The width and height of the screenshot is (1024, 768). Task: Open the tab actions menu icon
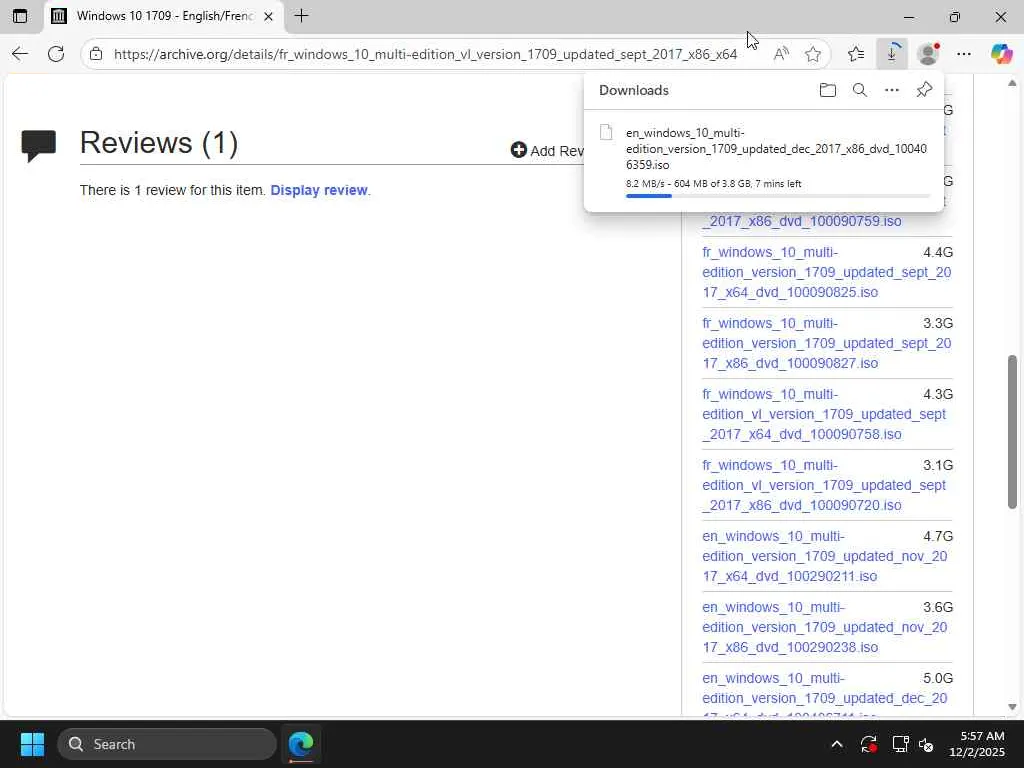(x=20, y=16)
